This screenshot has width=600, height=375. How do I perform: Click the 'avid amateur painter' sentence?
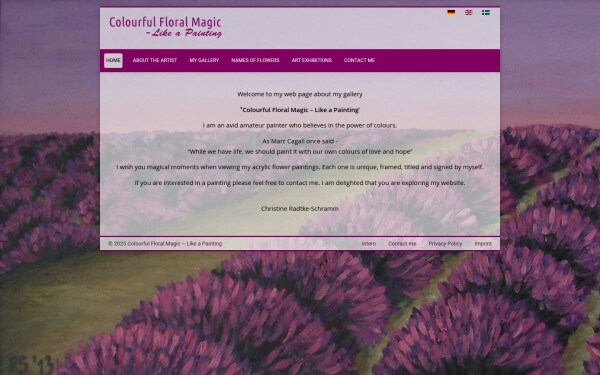pos(300,126)
